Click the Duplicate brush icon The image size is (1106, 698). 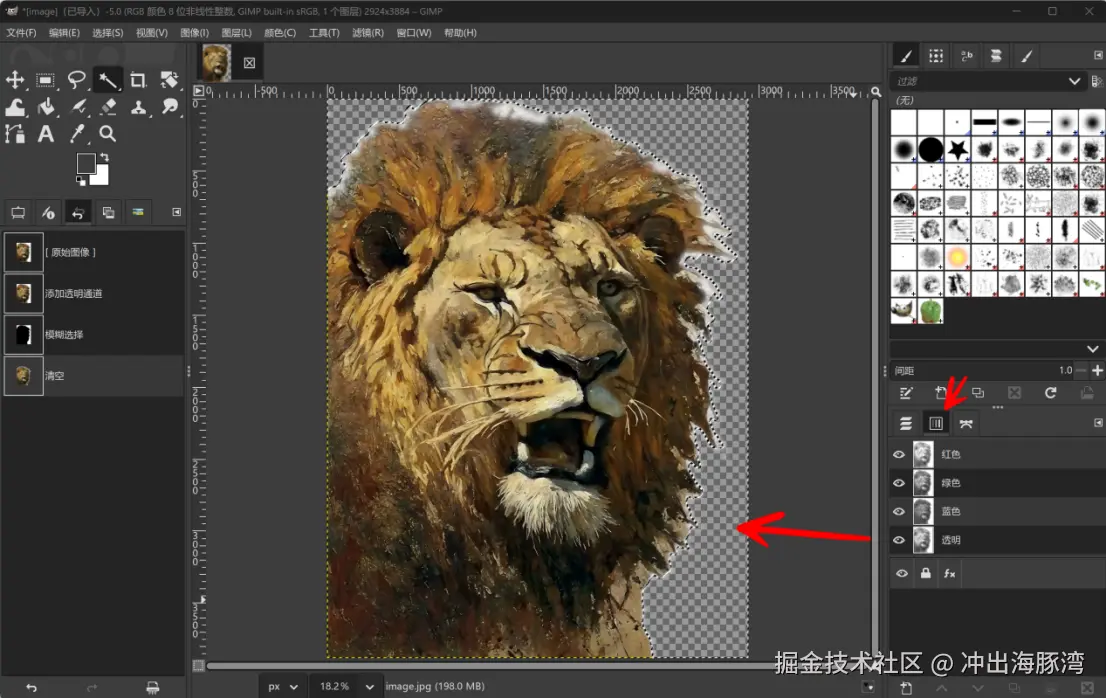(978, 393)
